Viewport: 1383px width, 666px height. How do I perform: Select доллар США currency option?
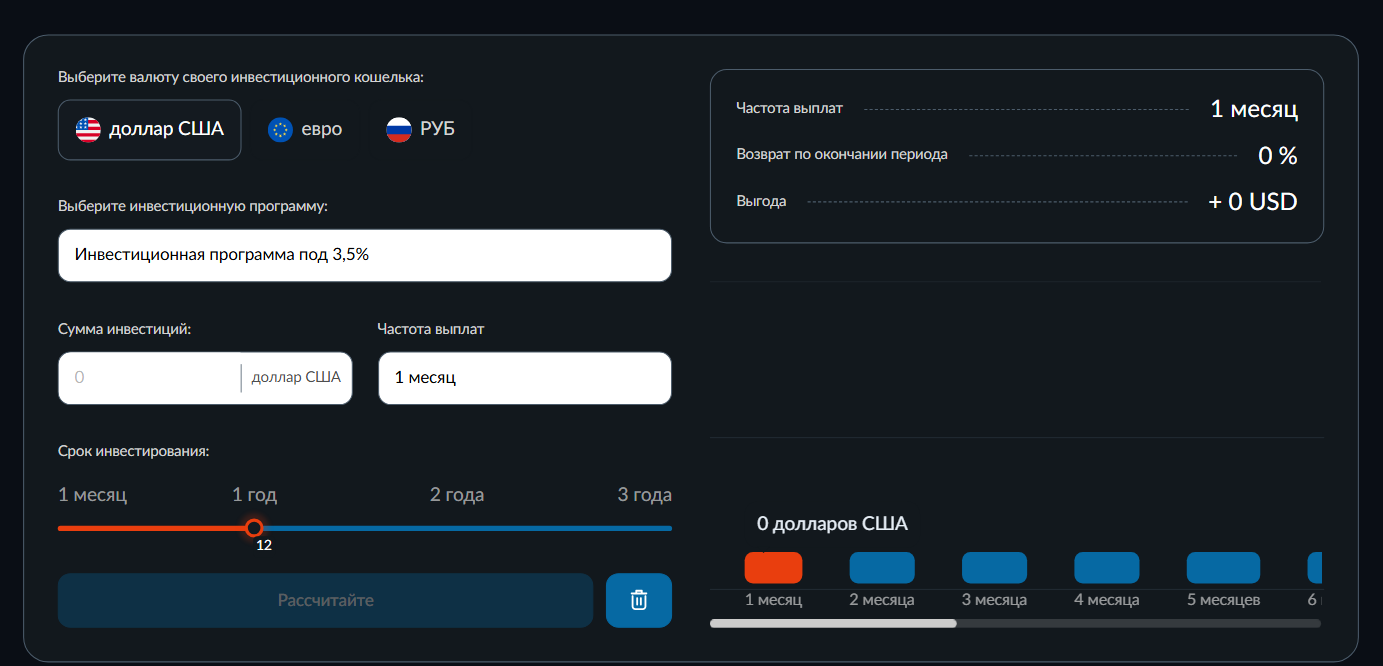pyautogui.click(x=150, y=130)
